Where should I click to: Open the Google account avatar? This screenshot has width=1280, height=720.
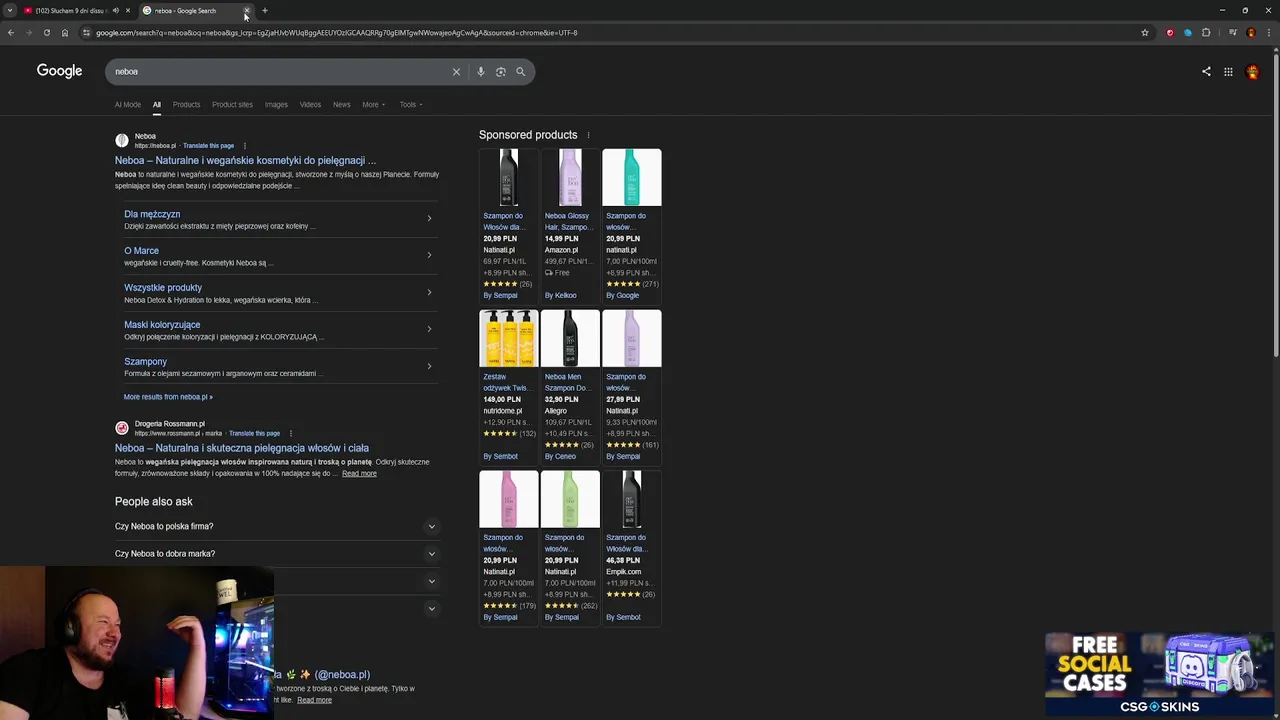[x=1252, y=71]
